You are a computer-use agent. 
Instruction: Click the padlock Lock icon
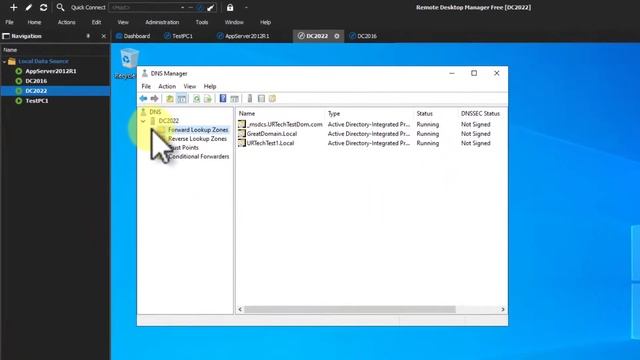point(230,7)
